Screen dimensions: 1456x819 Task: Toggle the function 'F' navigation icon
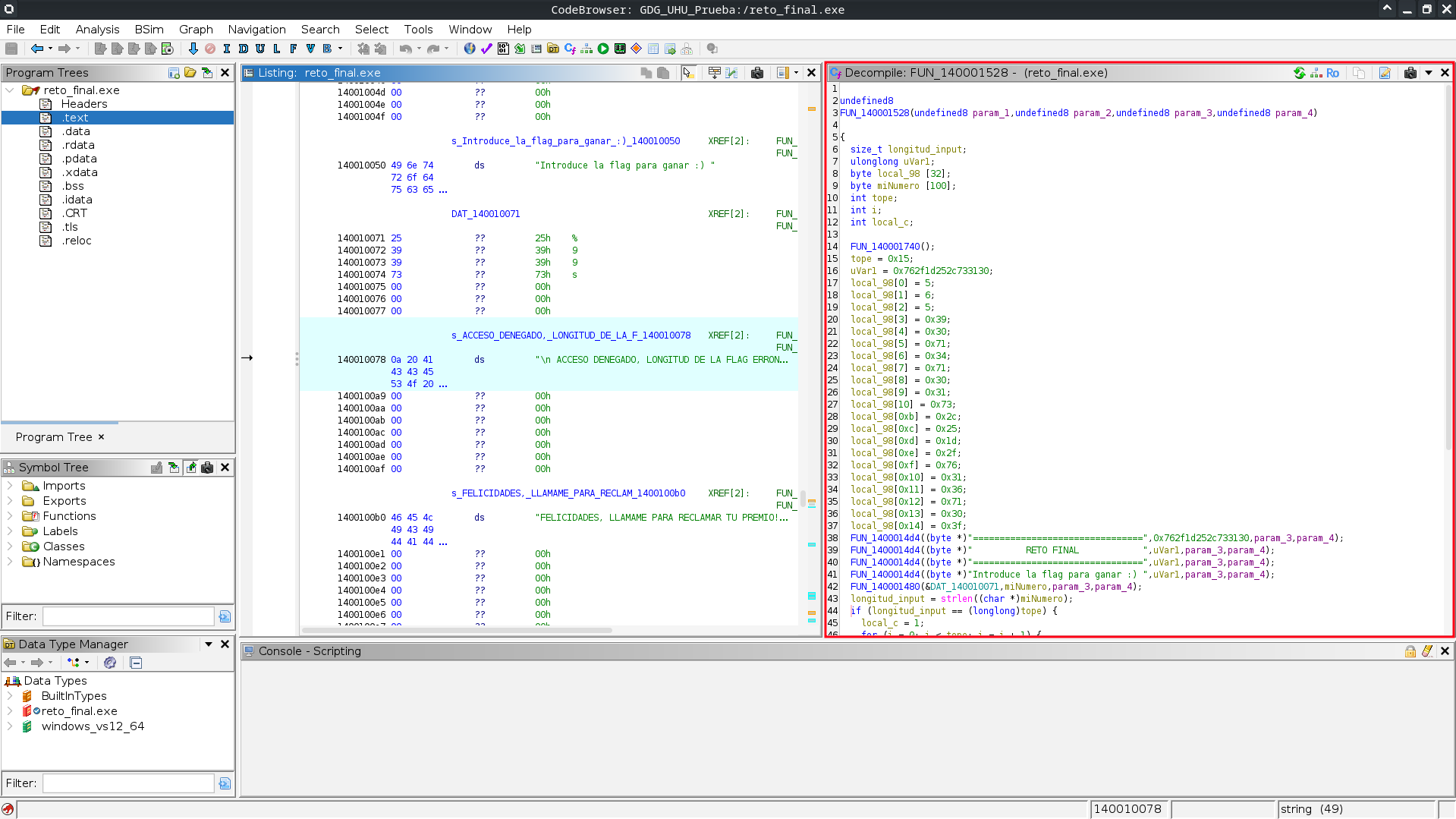click(x=294, y=49)
